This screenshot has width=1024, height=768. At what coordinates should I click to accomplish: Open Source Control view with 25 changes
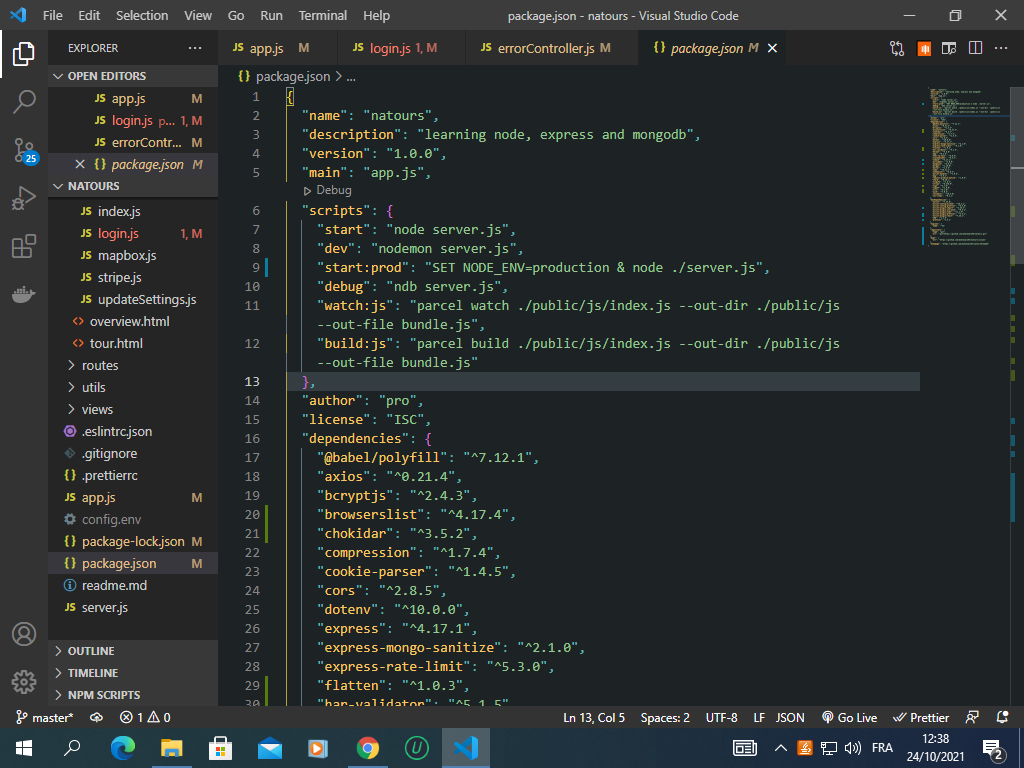pos(24,150)
